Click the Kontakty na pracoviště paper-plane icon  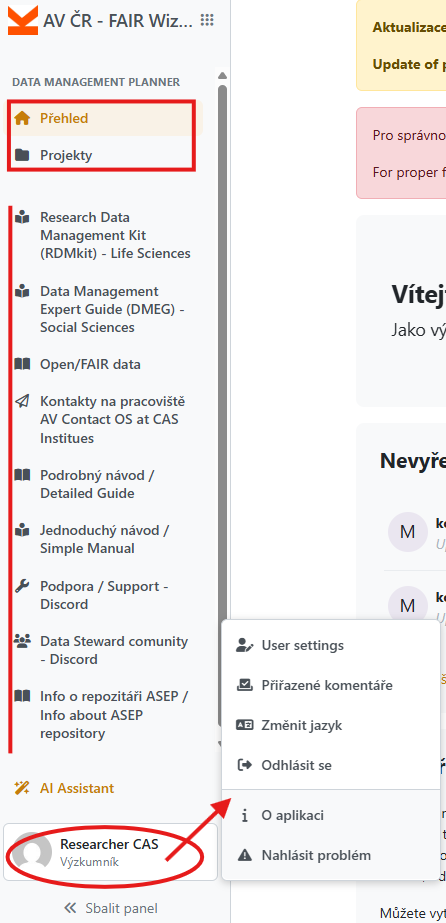22,401
